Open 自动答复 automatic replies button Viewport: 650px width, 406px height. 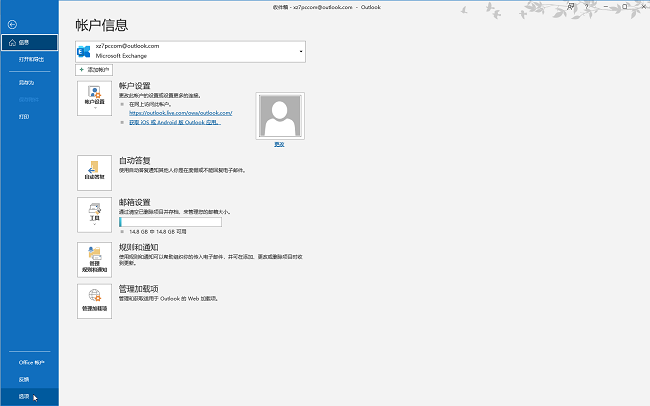(94, 173)
